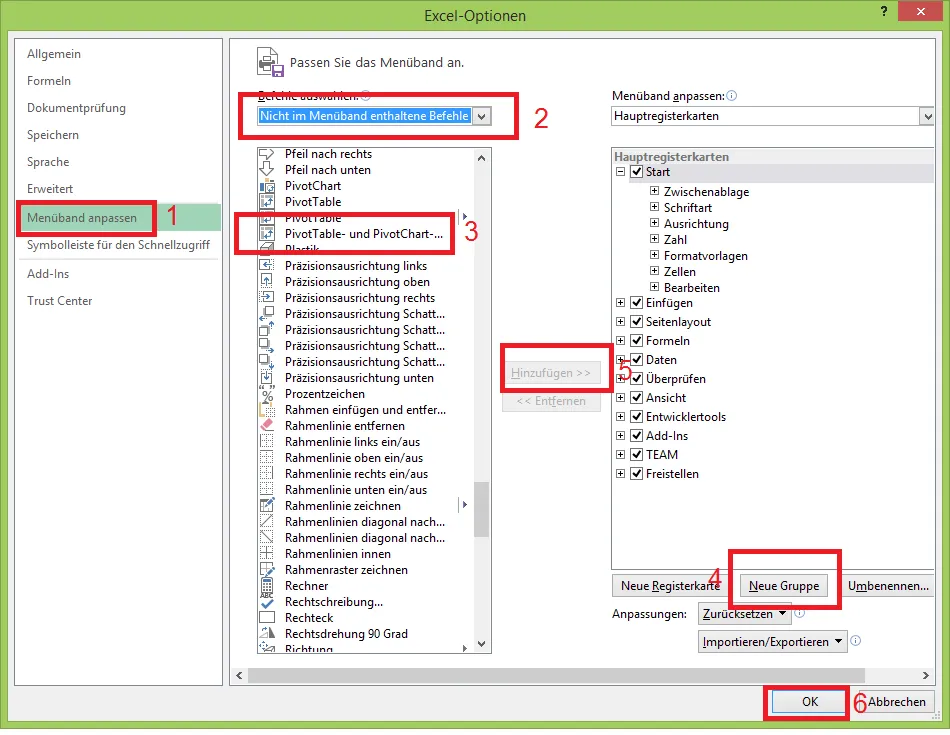The width and height of the screenshot is (950, 735).
Task: Click the Neue Gruppe button
Action: 783,586
